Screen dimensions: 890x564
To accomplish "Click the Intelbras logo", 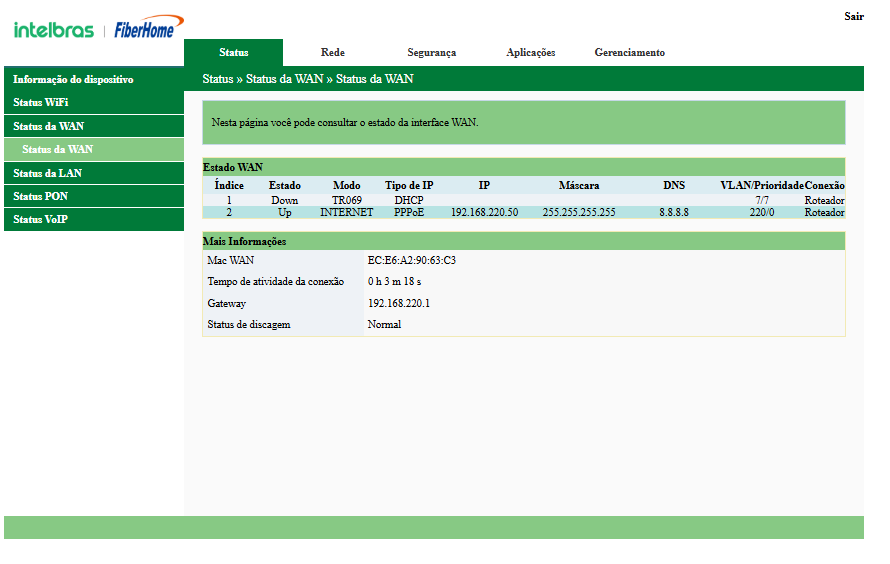I will (x=55, y=29).
